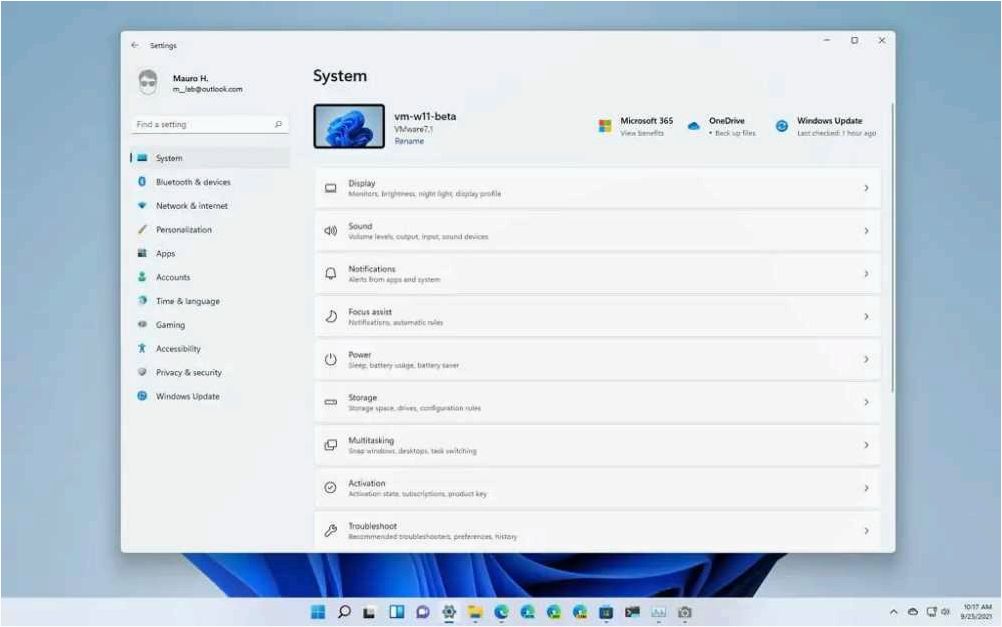Image resolution: width=1002 pixels, height=627 pixels.
Task: Open Chat app on the taskbar
Action: [422, 612]
